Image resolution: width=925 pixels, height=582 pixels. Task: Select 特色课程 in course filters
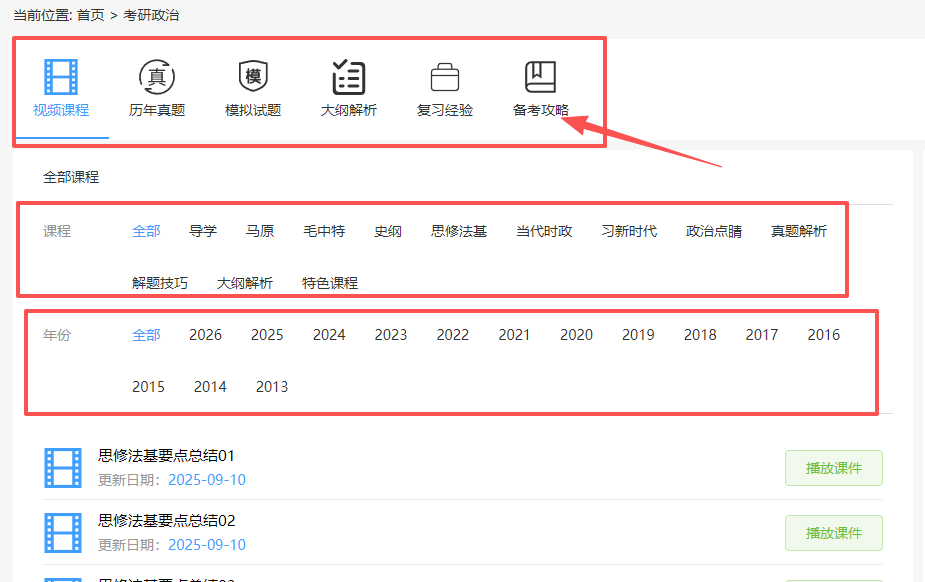[x=330, y=283]
